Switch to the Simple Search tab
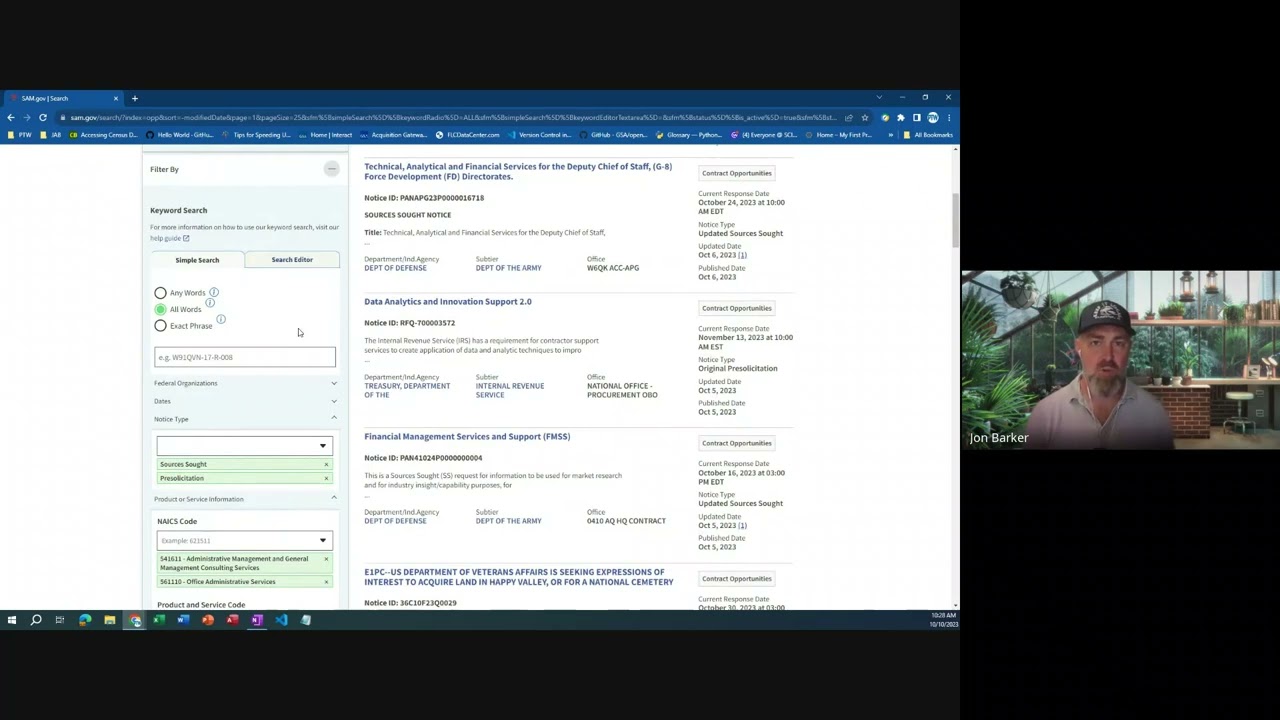 click(197, 260)
